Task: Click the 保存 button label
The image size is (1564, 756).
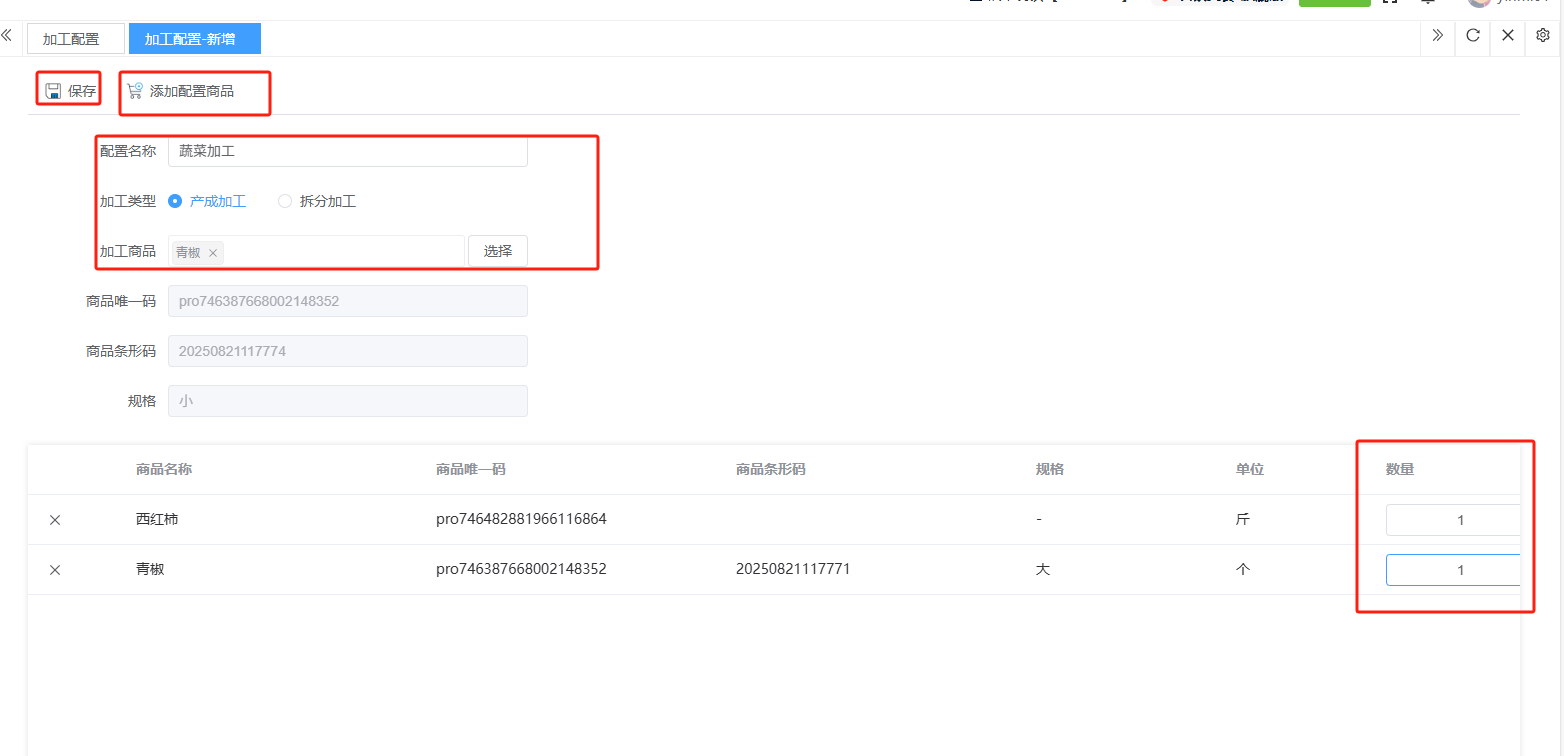Action: click(x=82, y=91)
